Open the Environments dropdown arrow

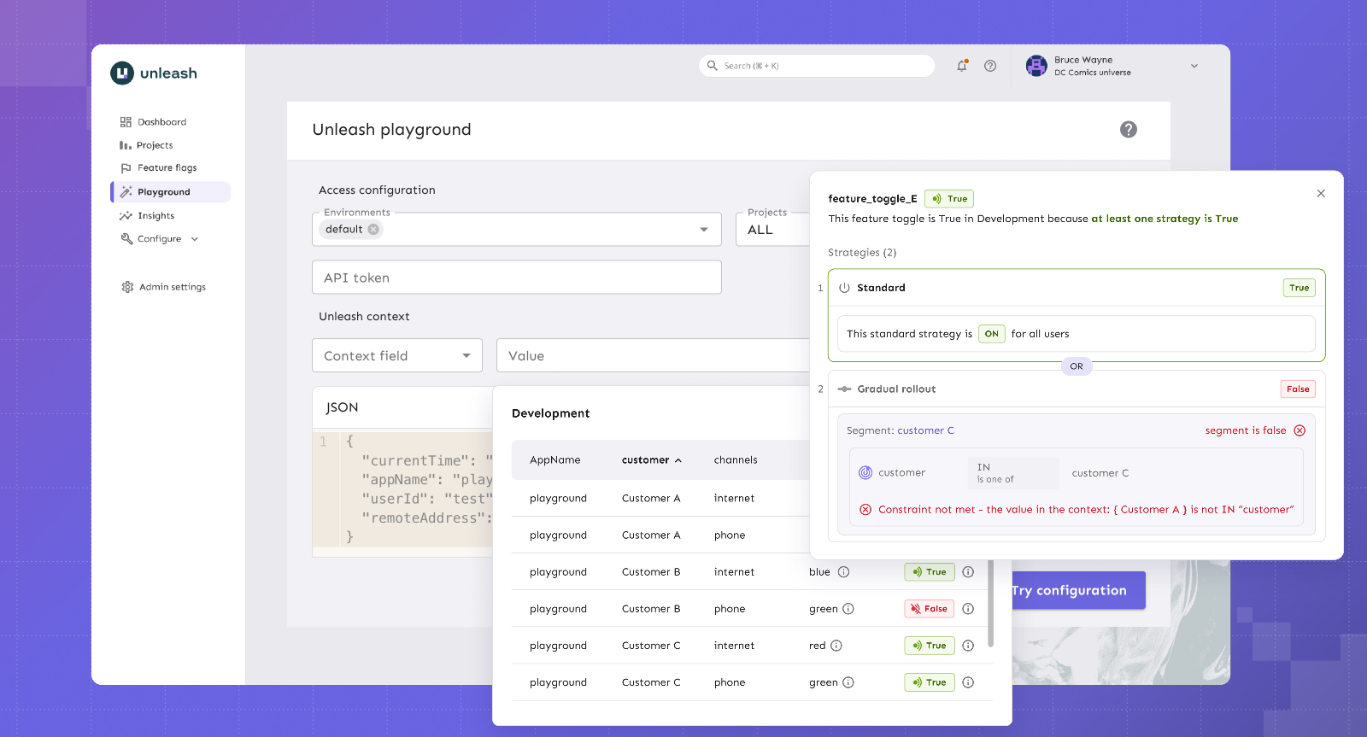[x=703, y=230]
